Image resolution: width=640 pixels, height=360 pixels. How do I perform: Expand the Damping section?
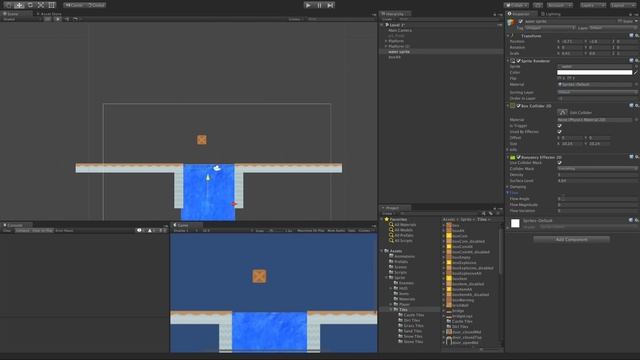coord(508,187)
